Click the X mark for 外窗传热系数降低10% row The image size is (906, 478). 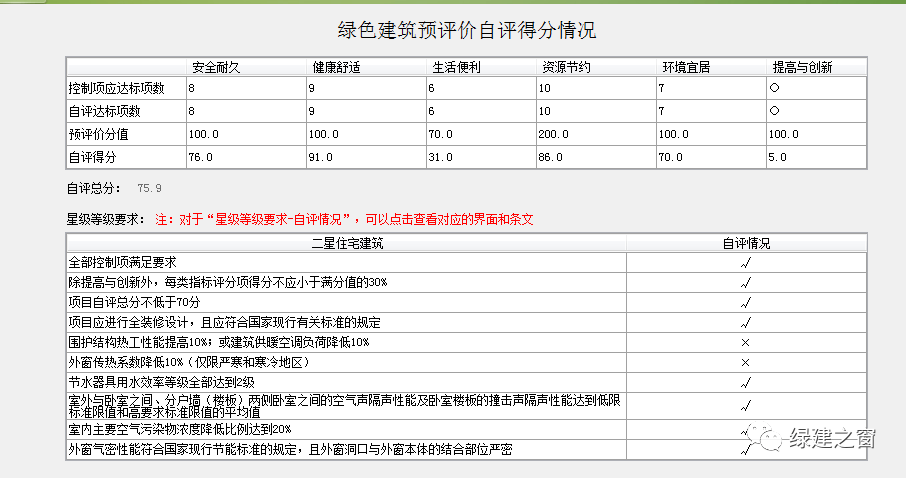[745, 362]
